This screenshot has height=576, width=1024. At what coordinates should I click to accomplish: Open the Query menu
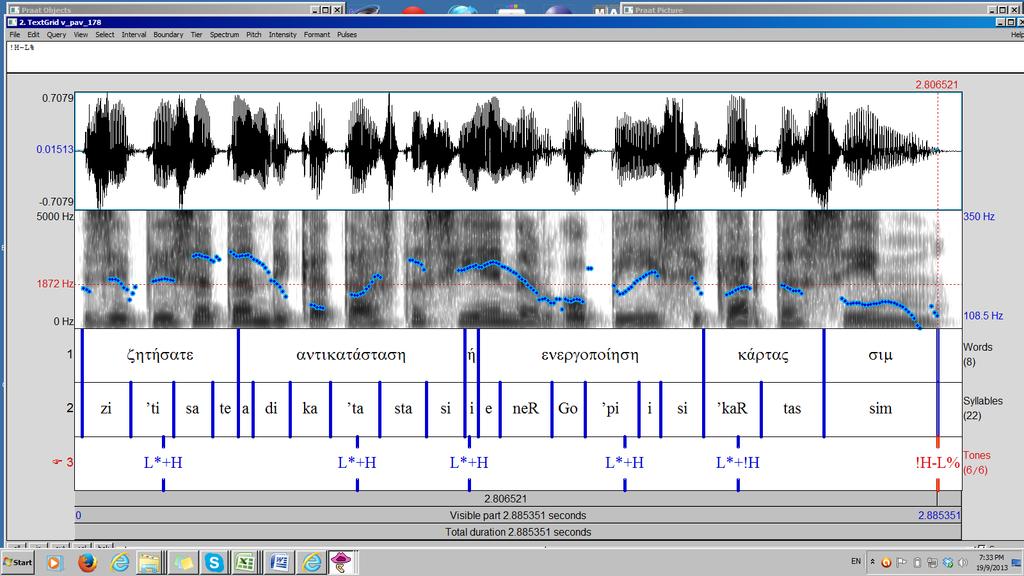point(56,35)
